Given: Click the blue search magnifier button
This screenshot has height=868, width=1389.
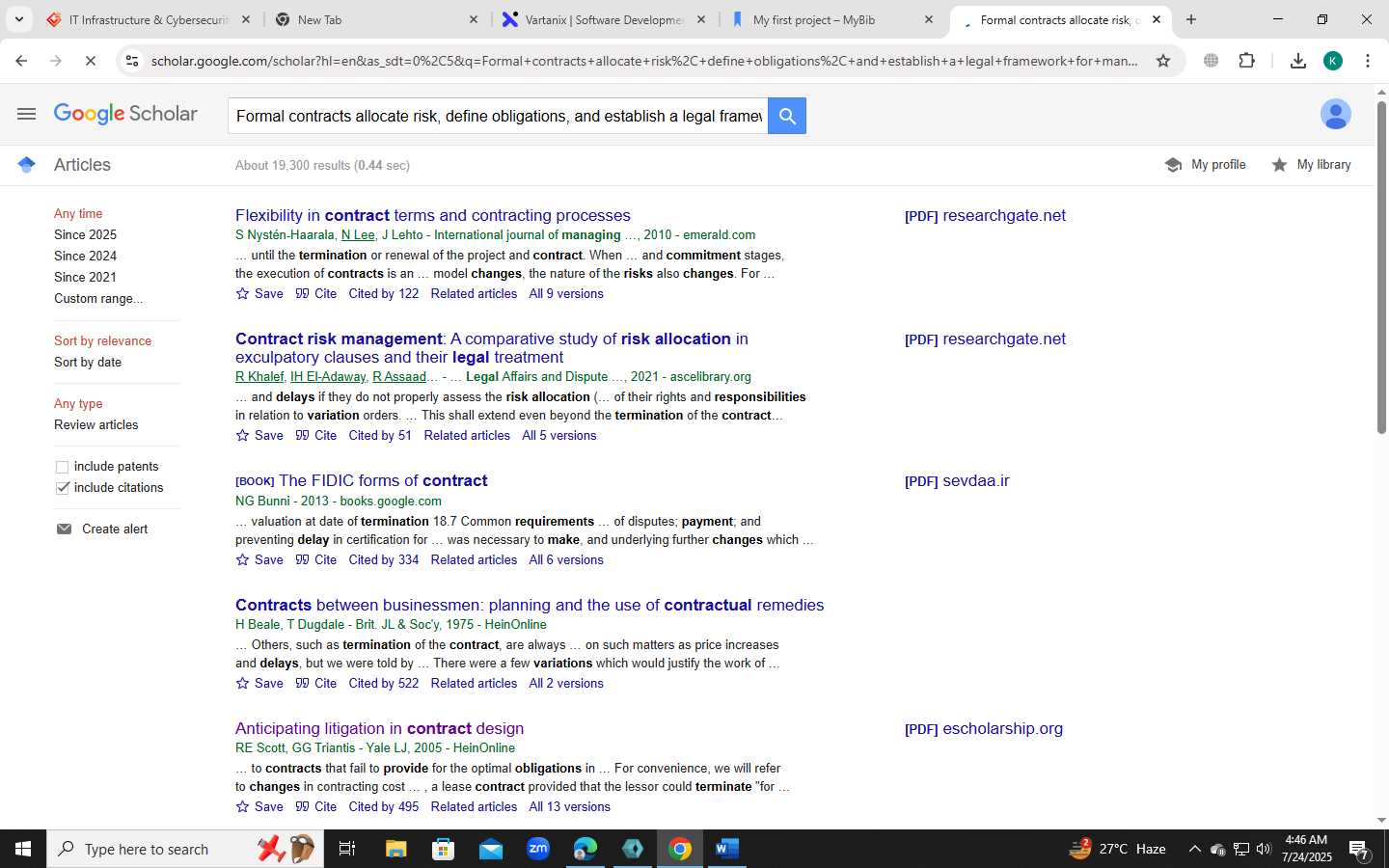Looking at the screenshot, I should [787, 116].
